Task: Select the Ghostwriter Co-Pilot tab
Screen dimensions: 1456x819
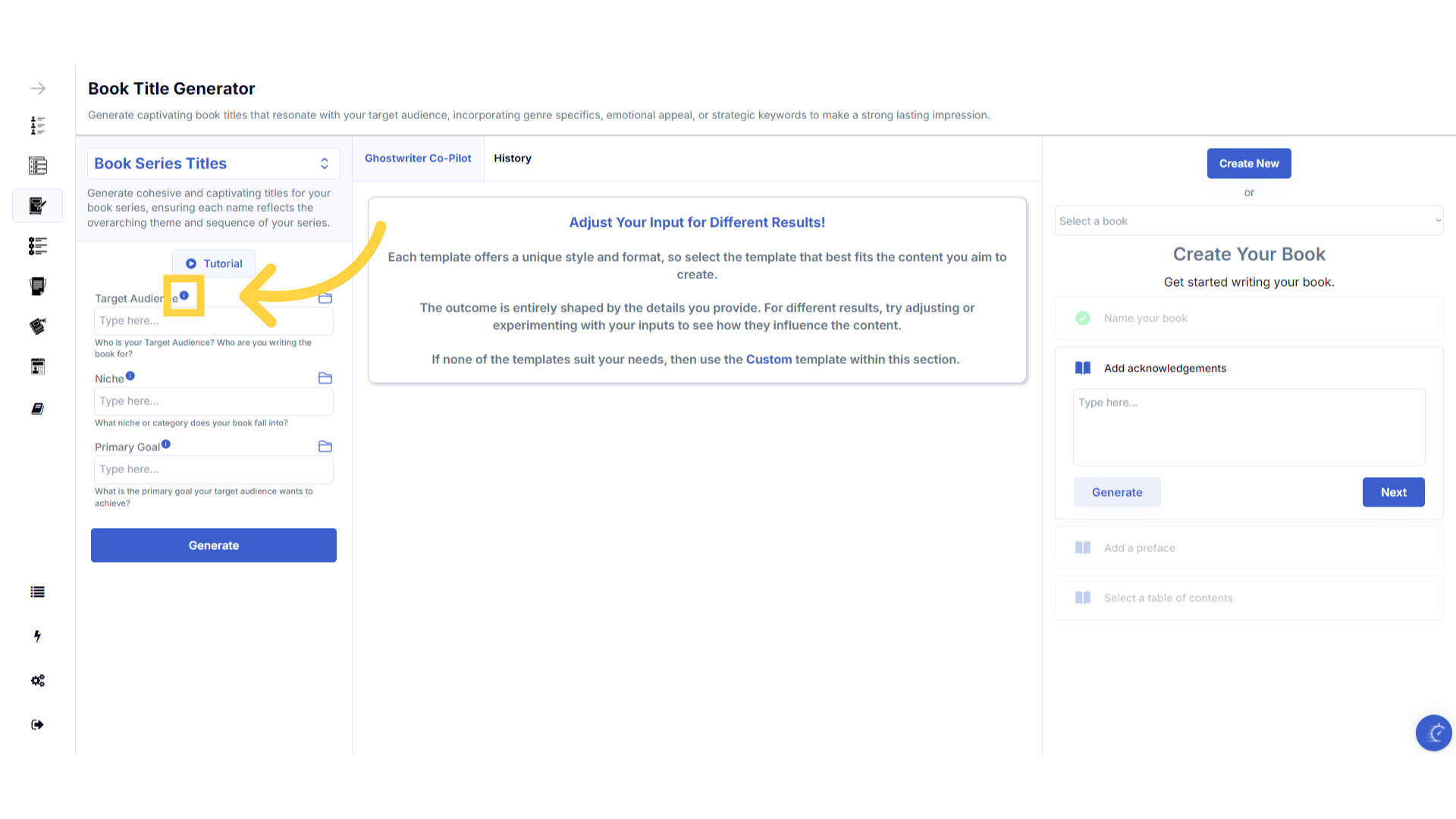Action: (x=418, y=158)
